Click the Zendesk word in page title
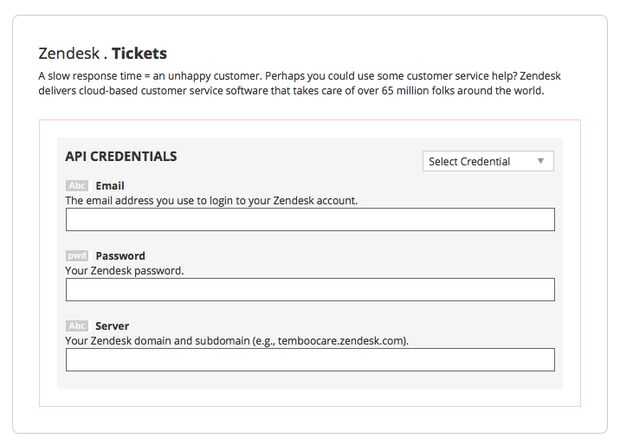This screenshot has height=445, width=620. (x=67, y=53)
